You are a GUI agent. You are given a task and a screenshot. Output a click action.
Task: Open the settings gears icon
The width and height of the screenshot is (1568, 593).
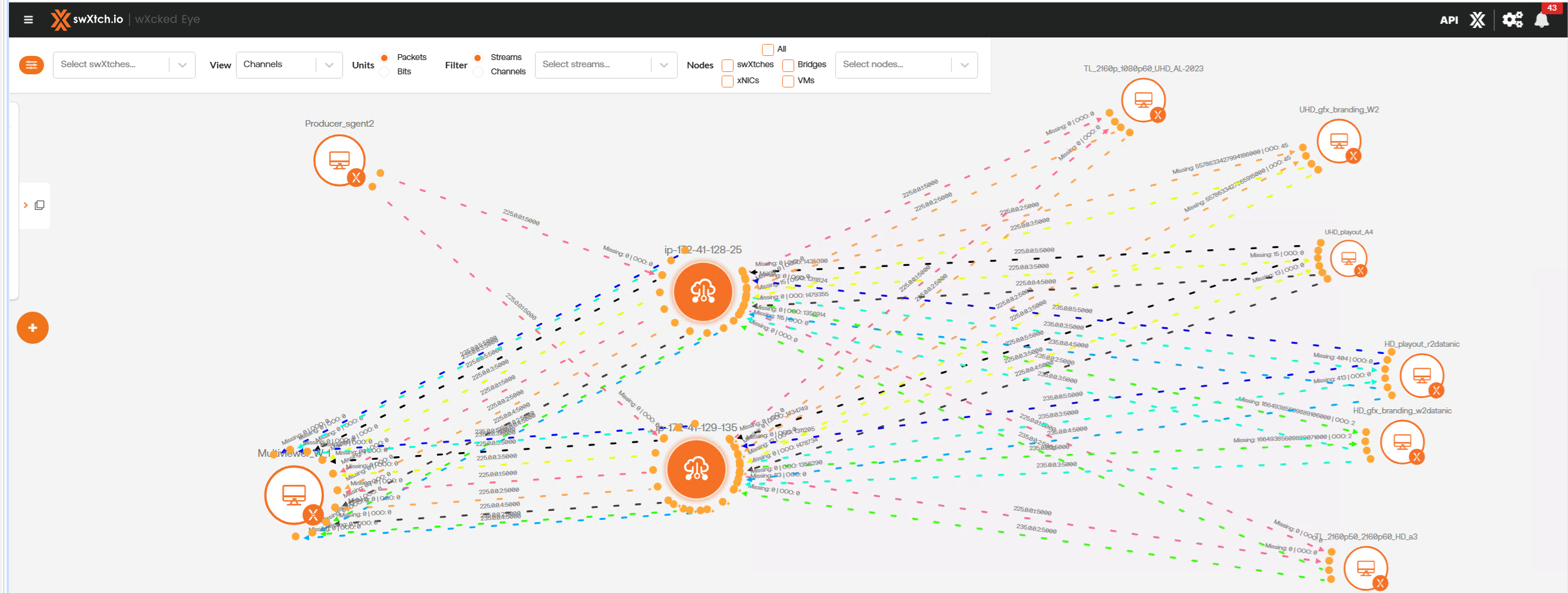[1512, 20]
